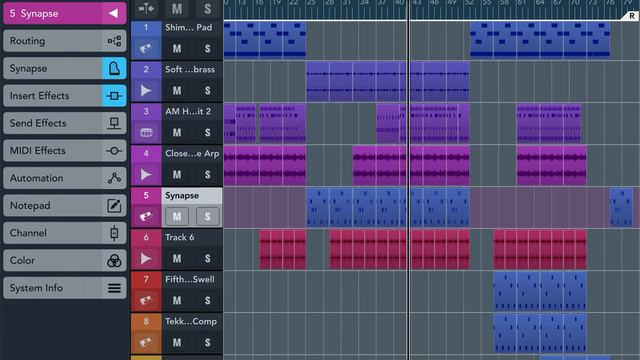Click track number 8 color header
The height and width of the screenshot is (360, 640).
146,322
